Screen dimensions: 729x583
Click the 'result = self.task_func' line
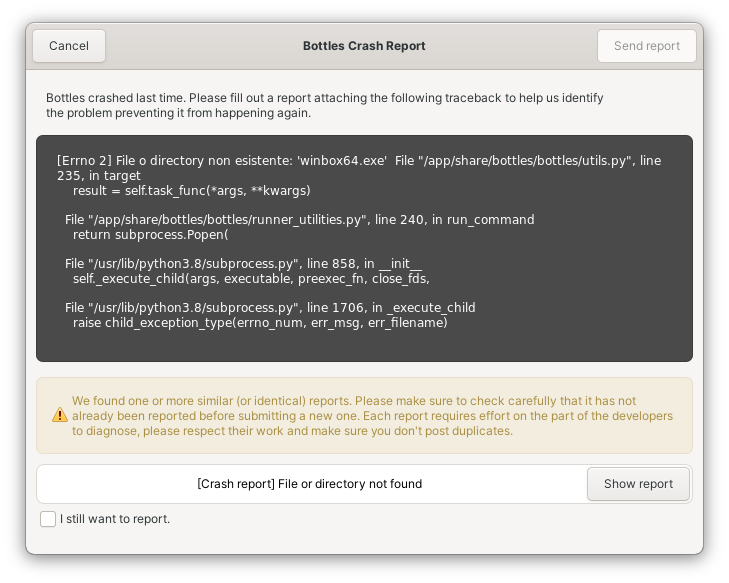point(192,191)
